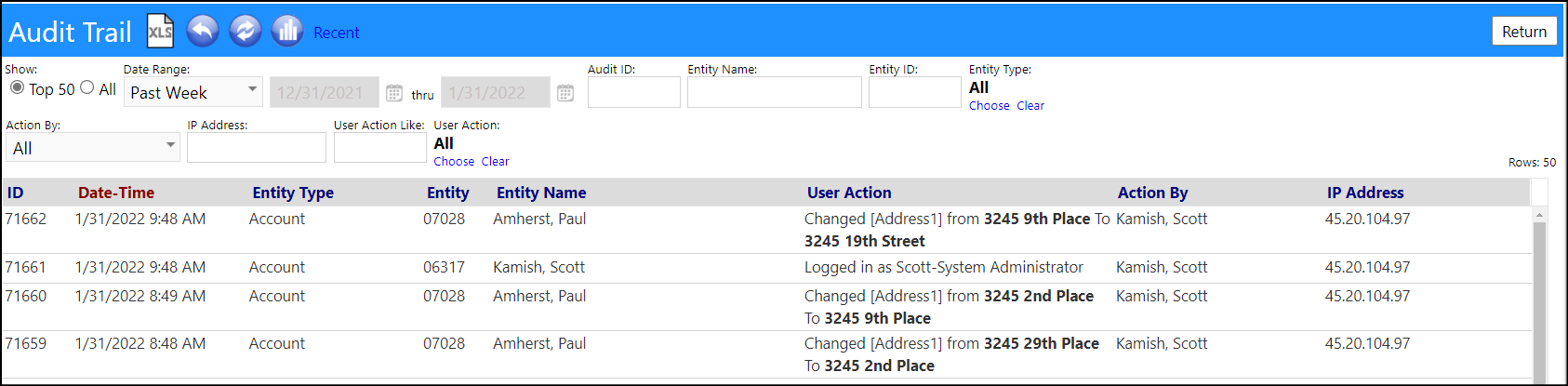Choose a User Action filter
1568x386 pixels.
(x=454, y=162)
